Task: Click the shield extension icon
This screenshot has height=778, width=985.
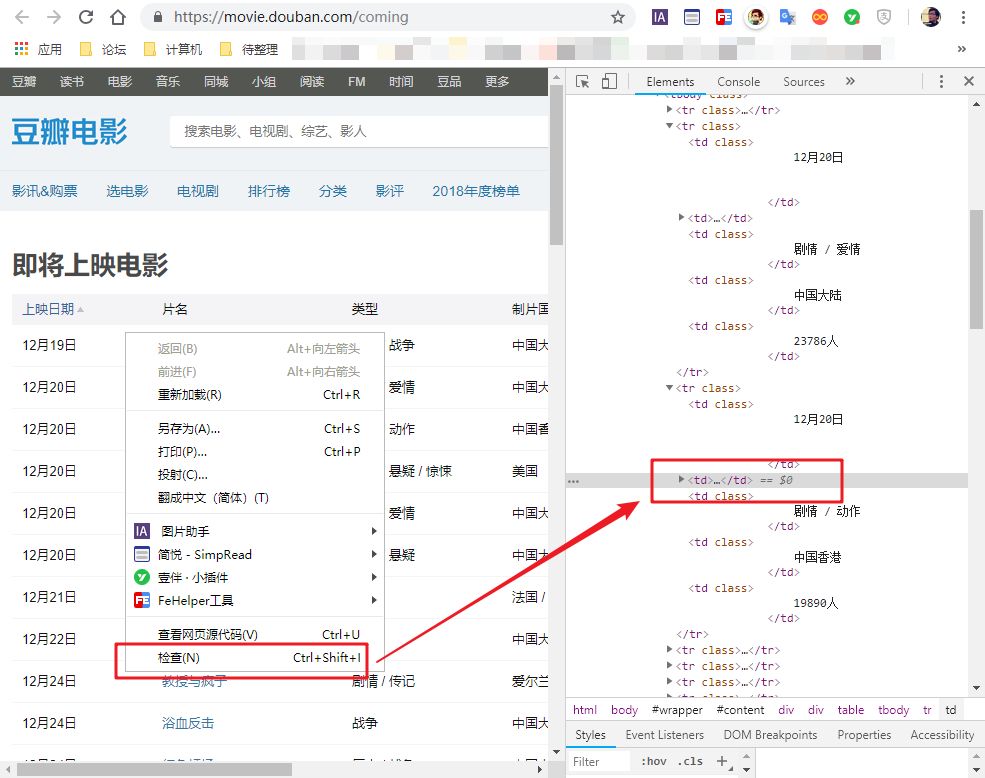Action: pyautogui.click(x=884, y=17)
